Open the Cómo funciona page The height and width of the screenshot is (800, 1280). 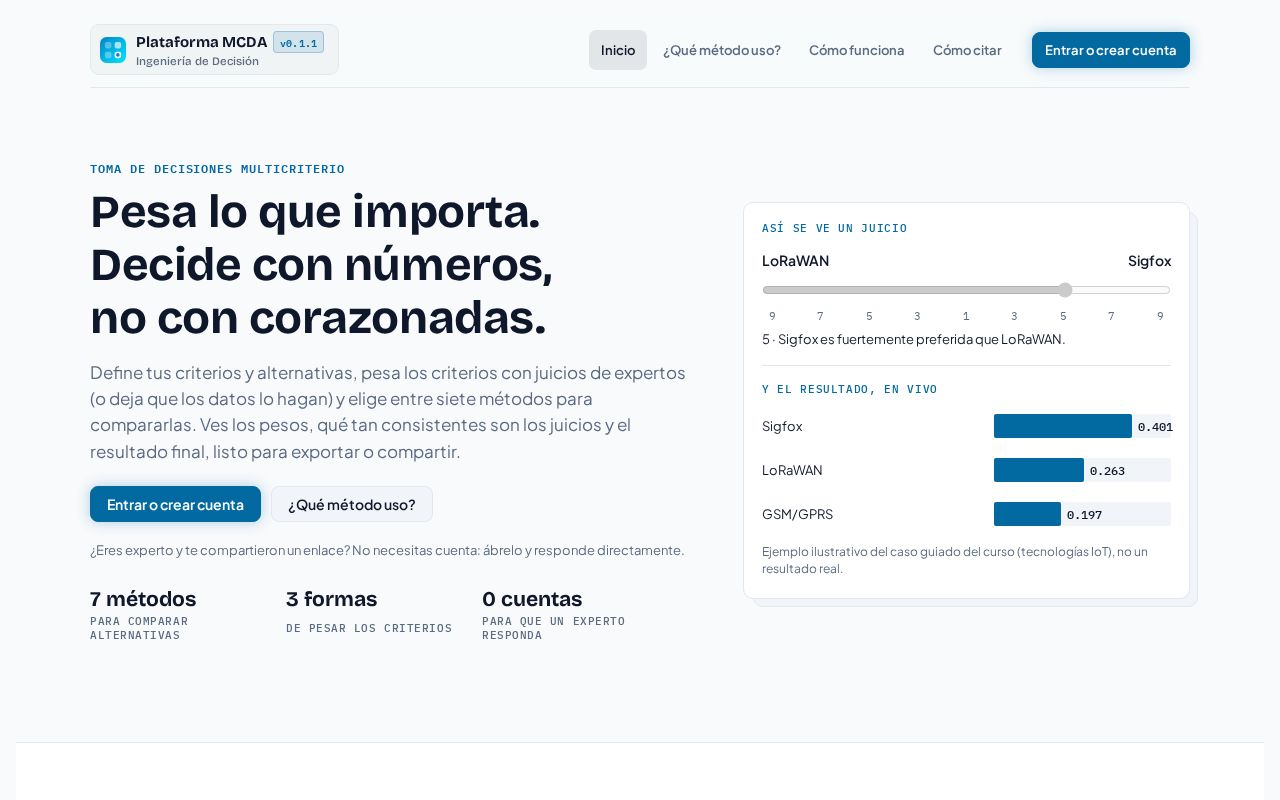857,50
